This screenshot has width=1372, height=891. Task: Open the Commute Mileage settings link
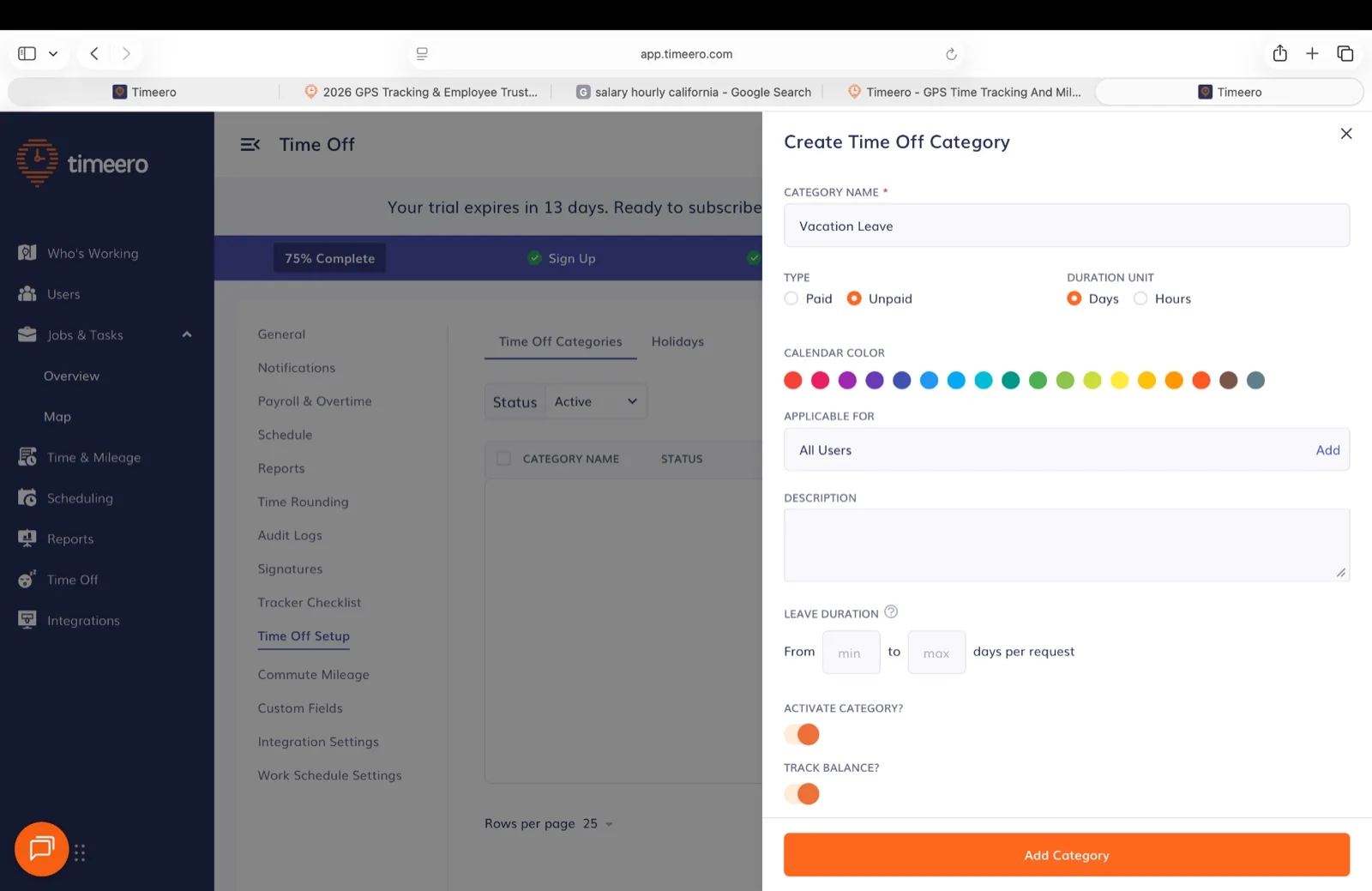314,675
